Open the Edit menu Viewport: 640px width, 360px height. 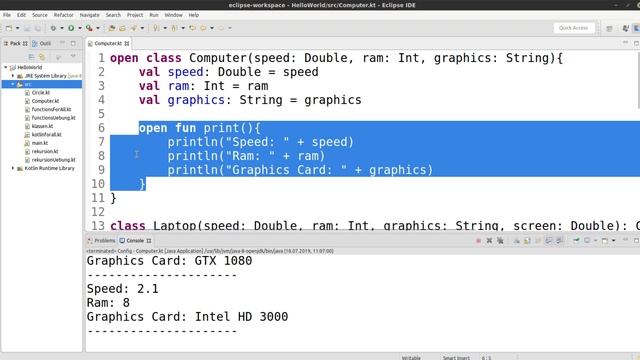21,15
